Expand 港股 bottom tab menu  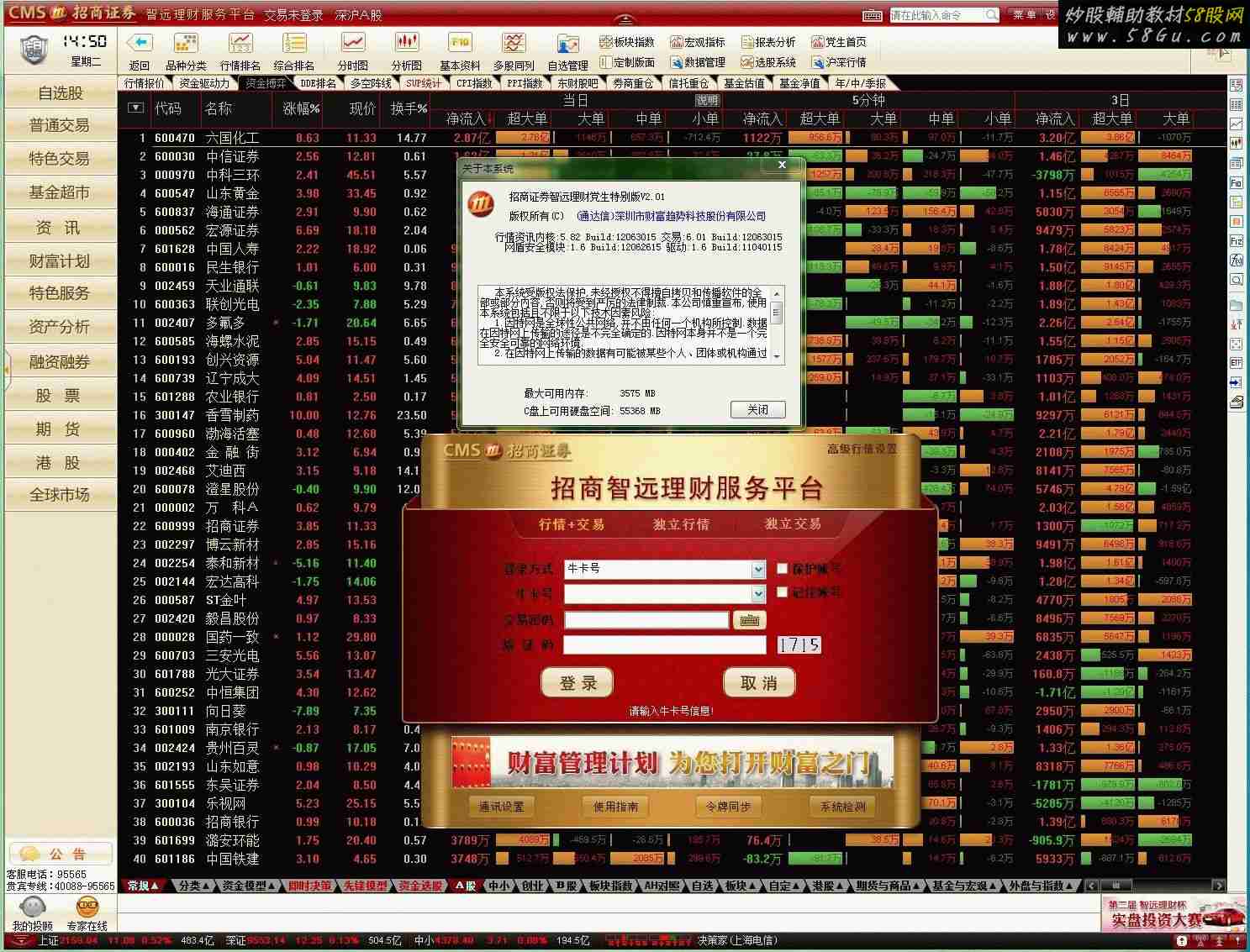pos(827,886)
